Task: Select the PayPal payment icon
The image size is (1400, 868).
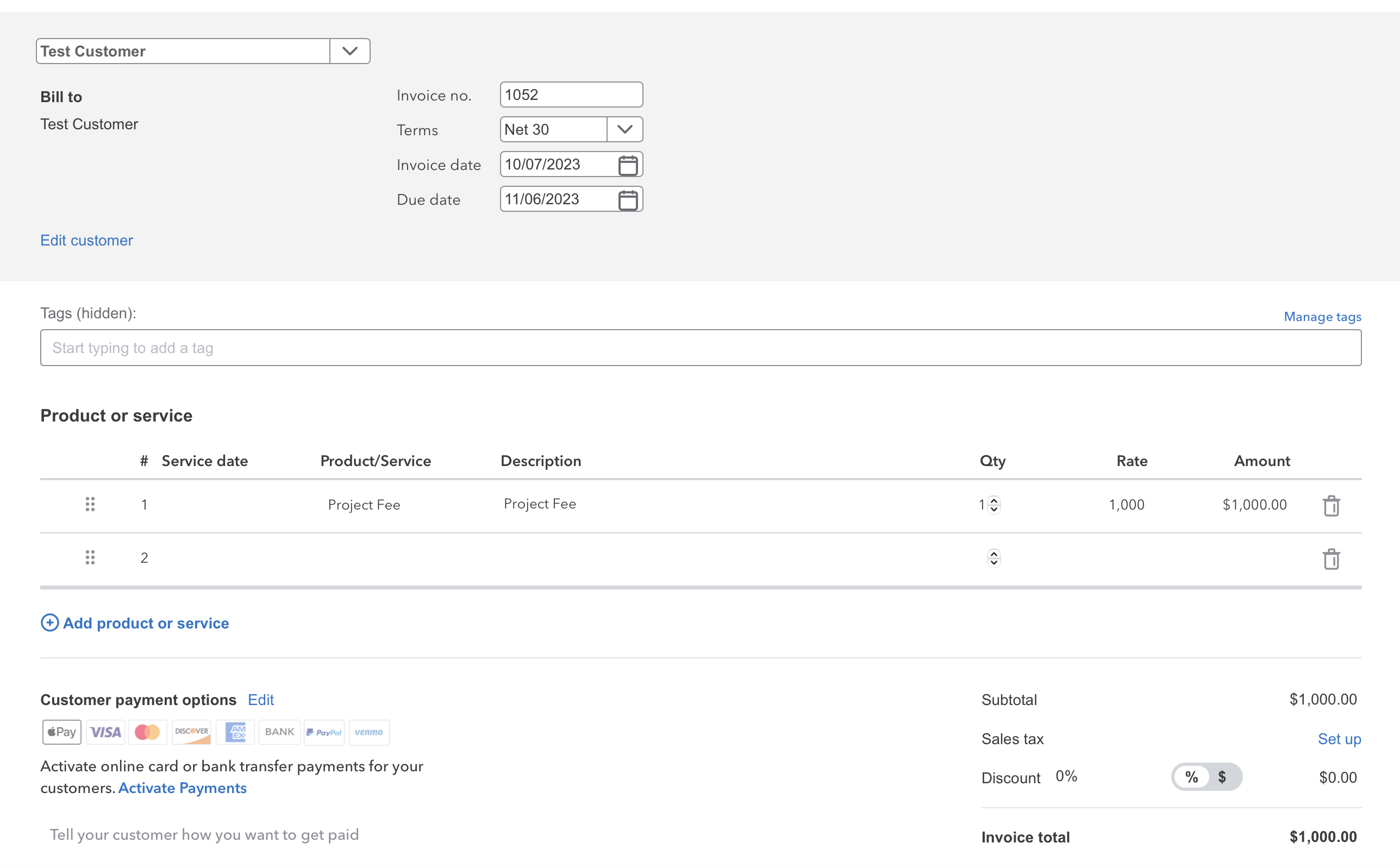Action: pos(324,732)
